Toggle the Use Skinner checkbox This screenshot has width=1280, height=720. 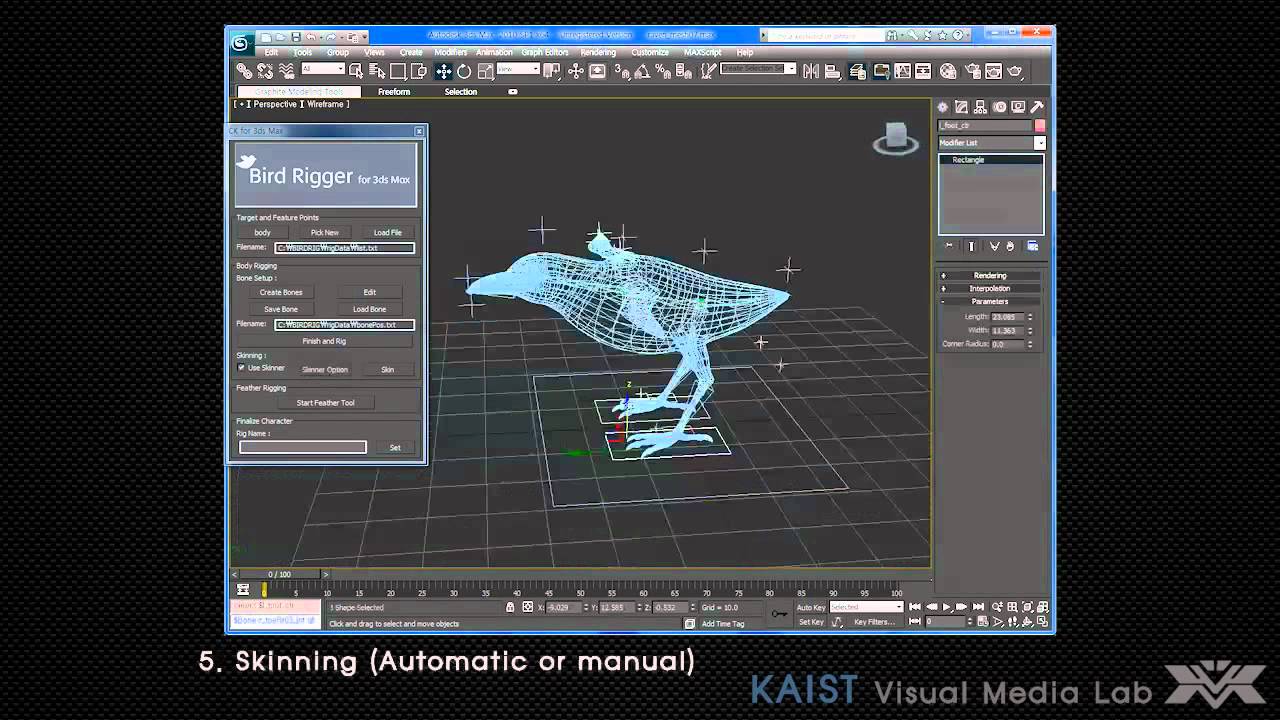point(241,368)
